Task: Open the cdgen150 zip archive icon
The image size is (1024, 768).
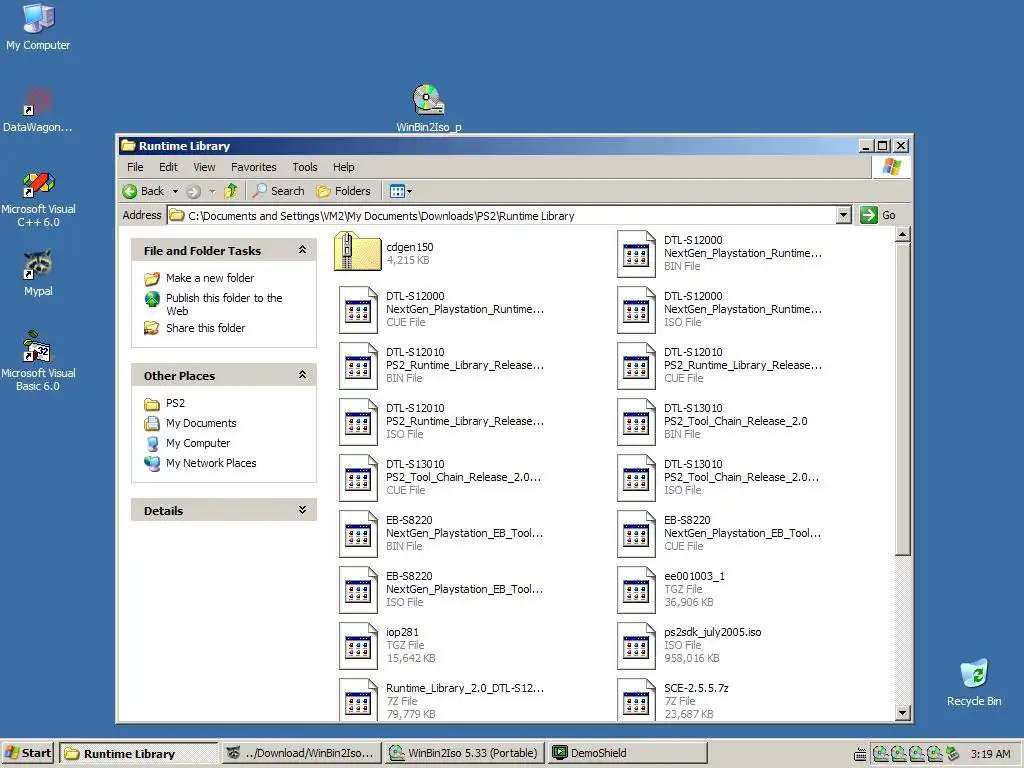Action: coord(357,251)
